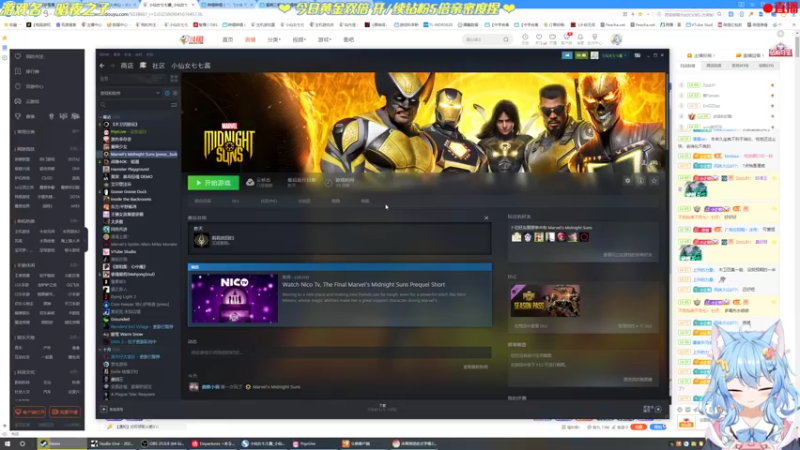
Task: Open Steam in Windows taskbar
Action: point(63,444)
